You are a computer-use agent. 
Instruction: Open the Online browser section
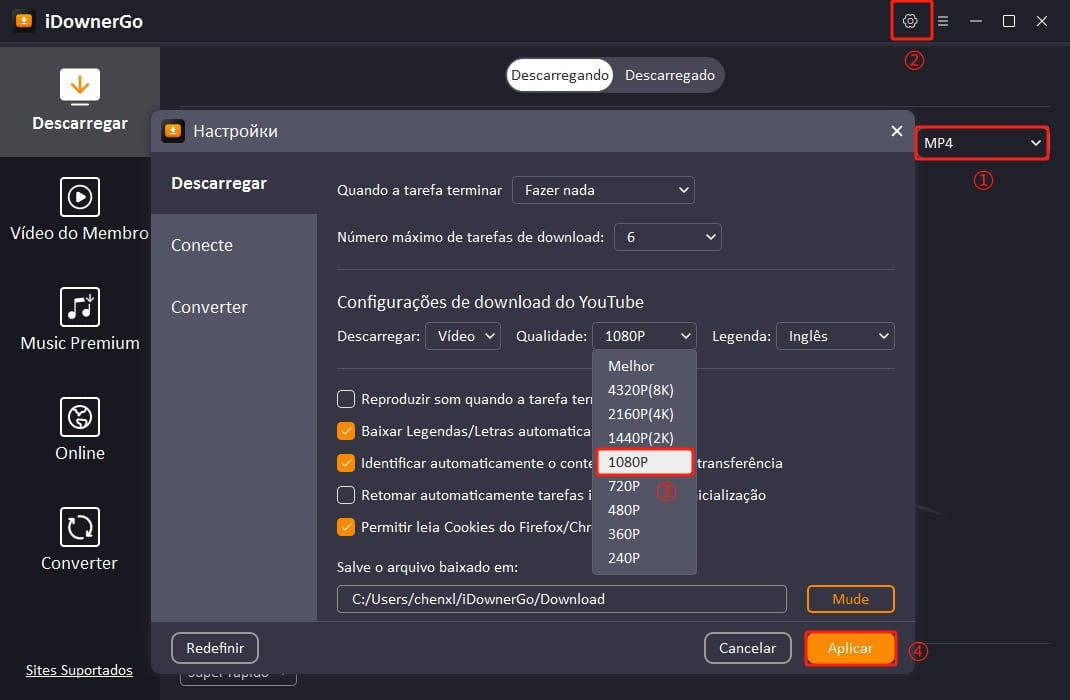(x=80, y=430)
